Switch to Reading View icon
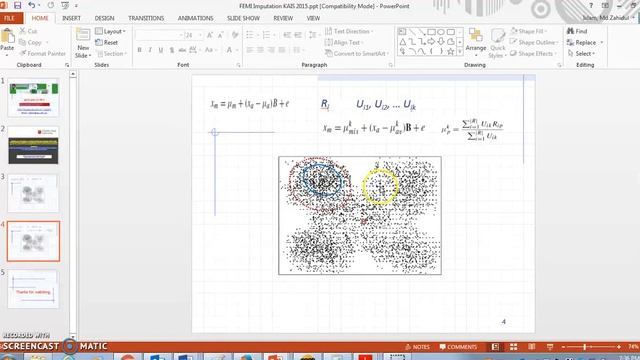This screenshot has height=360, width=640. coord(531,347)
